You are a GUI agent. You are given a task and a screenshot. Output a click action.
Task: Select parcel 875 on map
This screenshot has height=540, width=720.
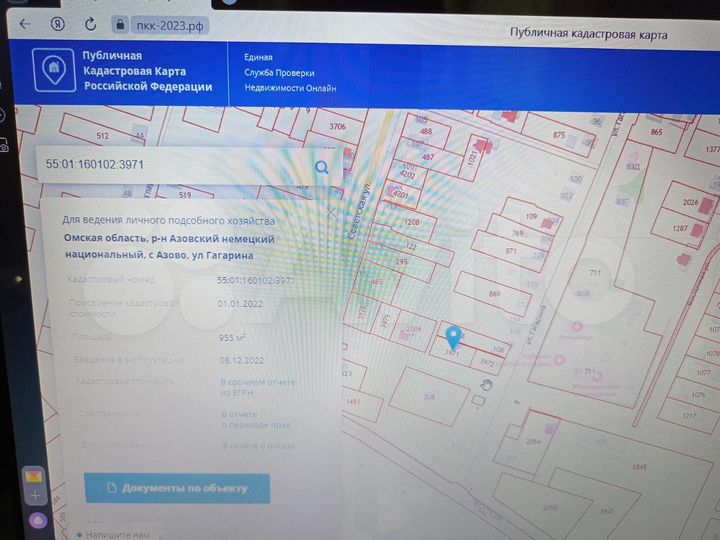point(559,135)
